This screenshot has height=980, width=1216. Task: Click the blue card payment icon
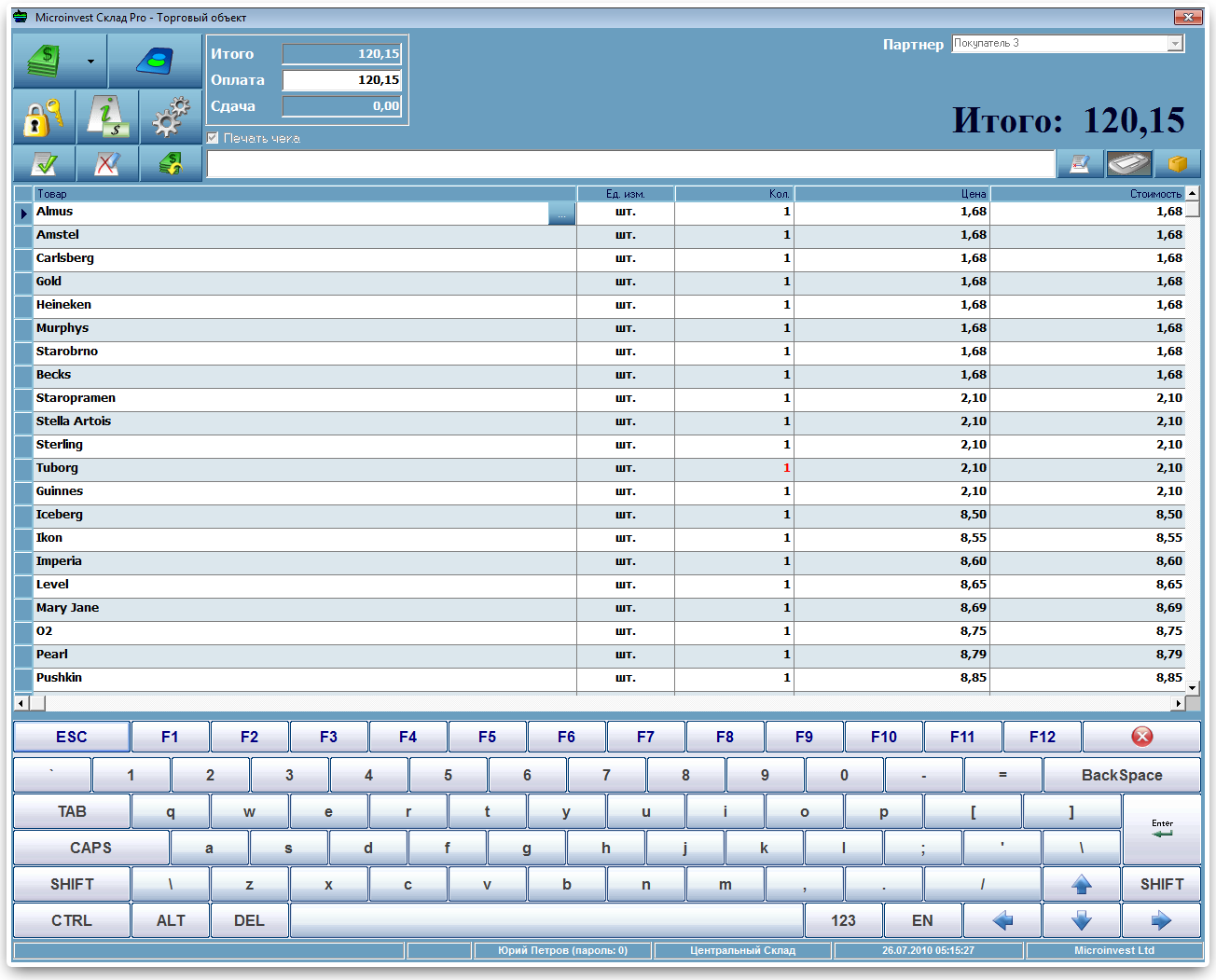pos(155,62)
